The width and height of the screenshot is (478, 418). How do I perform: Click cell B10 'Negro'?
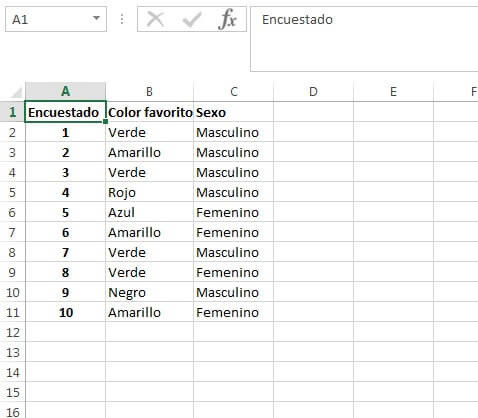coord(149,292)
